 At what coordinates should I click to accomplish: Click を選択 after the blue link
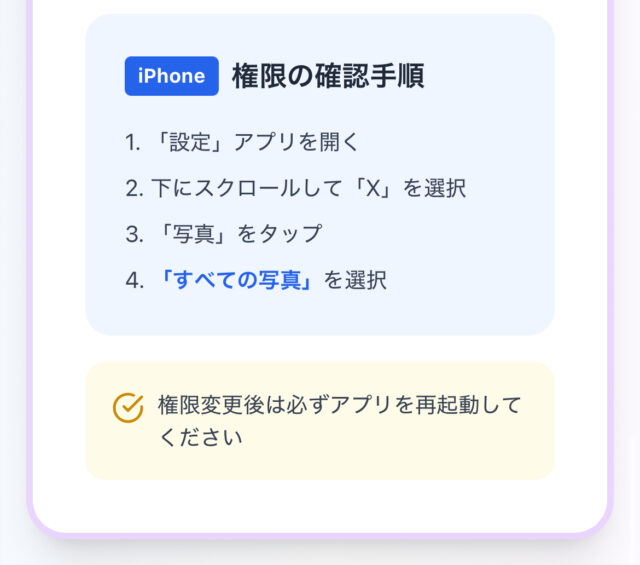pos(355,281)
